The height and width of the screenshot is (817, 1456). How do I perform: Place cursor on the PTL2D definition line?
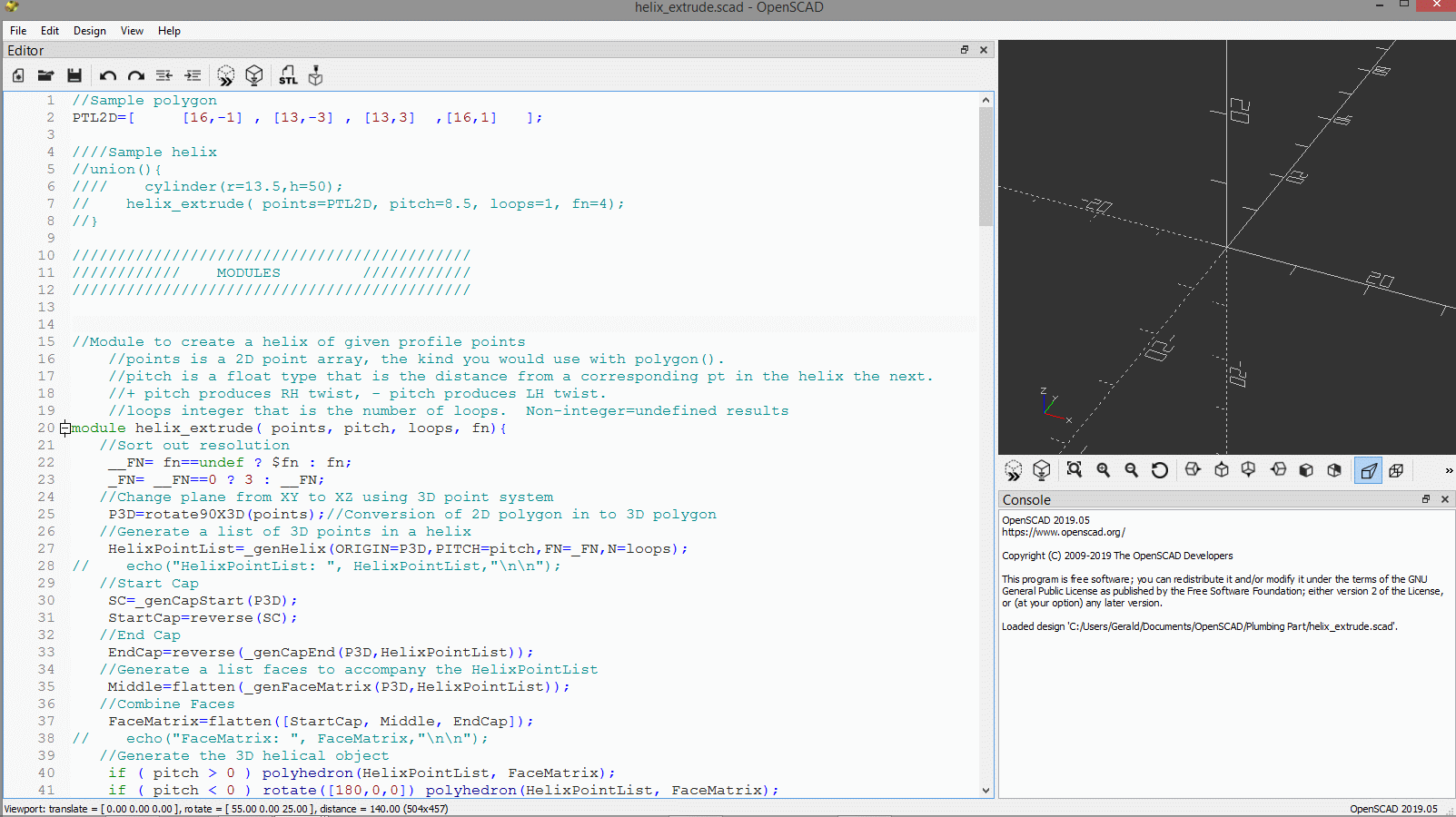pos(307,118)
